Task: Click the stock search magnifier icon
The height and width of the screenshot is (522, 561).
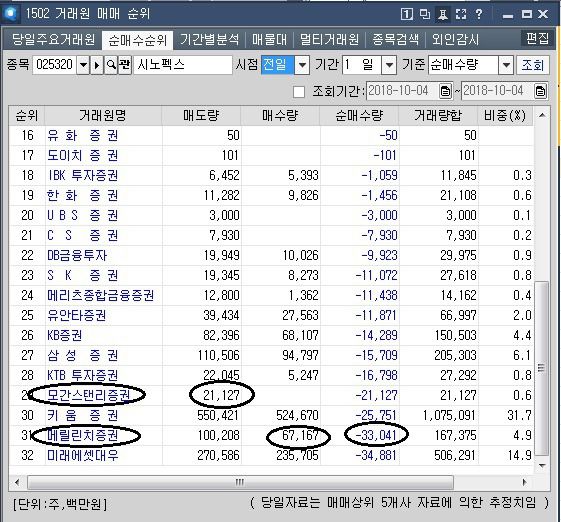Action: (x=111, y=65)
